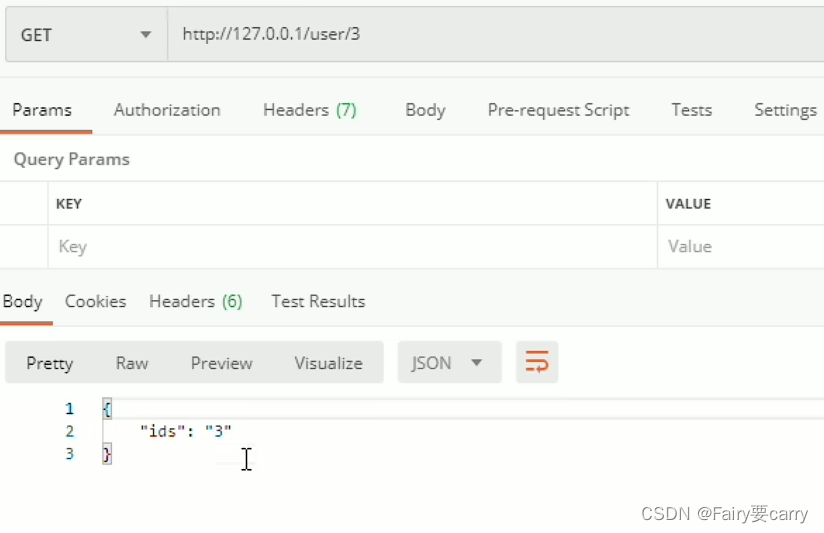Click the Query Params heading
The image size is (824, 533).
click(x=71, y=159)
